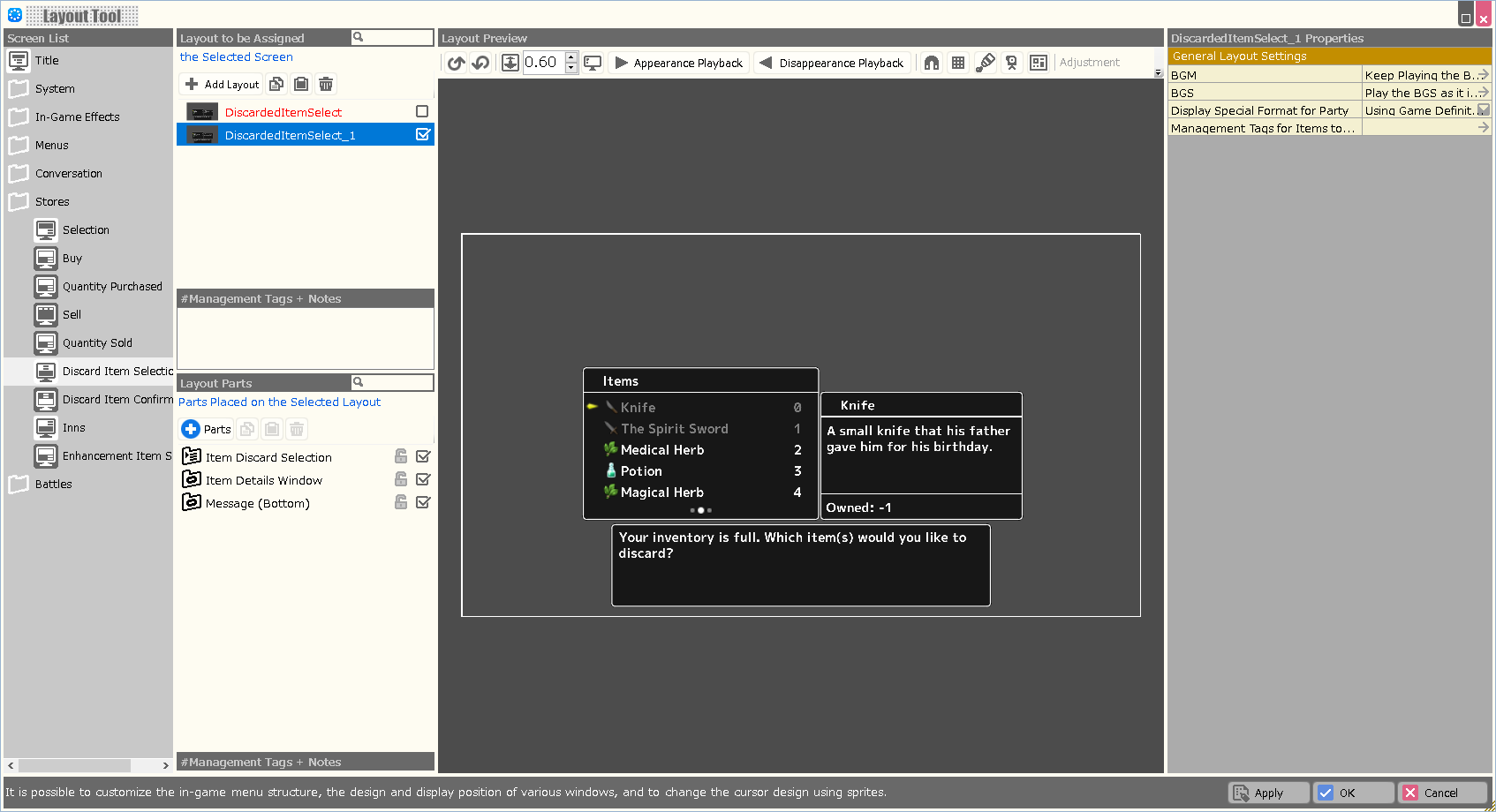Expand the BGM property arrow
Image resolution: width=1496 pixels, height=812 pixels.
1483,75
